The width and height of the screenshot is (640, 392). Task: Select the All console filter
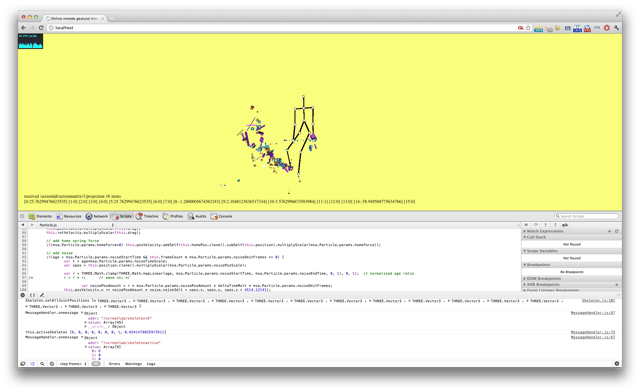pyautogui.click(x=96, y=364)
